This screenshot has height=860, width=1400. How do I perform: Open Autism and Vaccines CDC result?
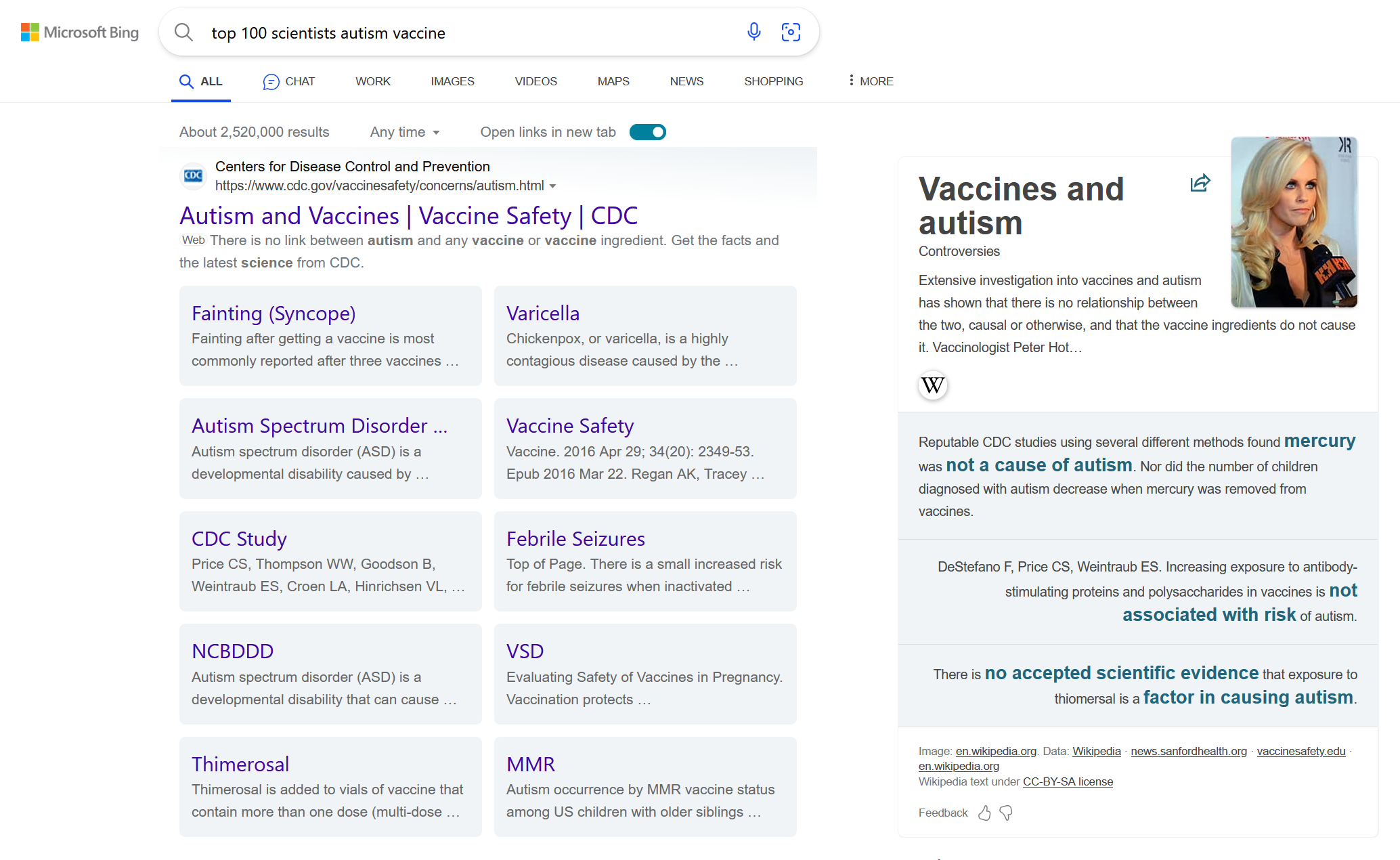(408, 216)
